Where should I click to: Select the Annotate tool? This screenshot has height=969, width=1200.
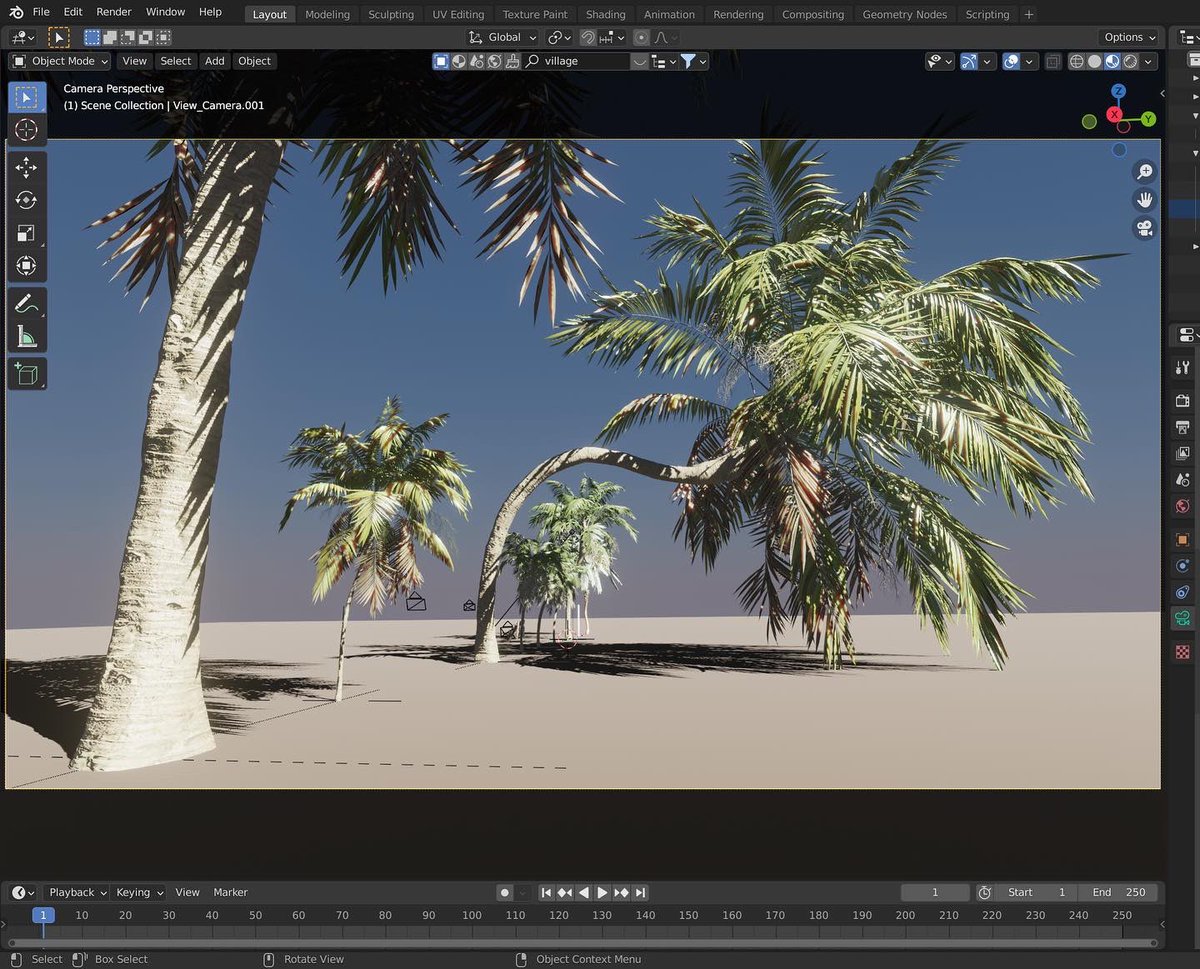[25, 303]
